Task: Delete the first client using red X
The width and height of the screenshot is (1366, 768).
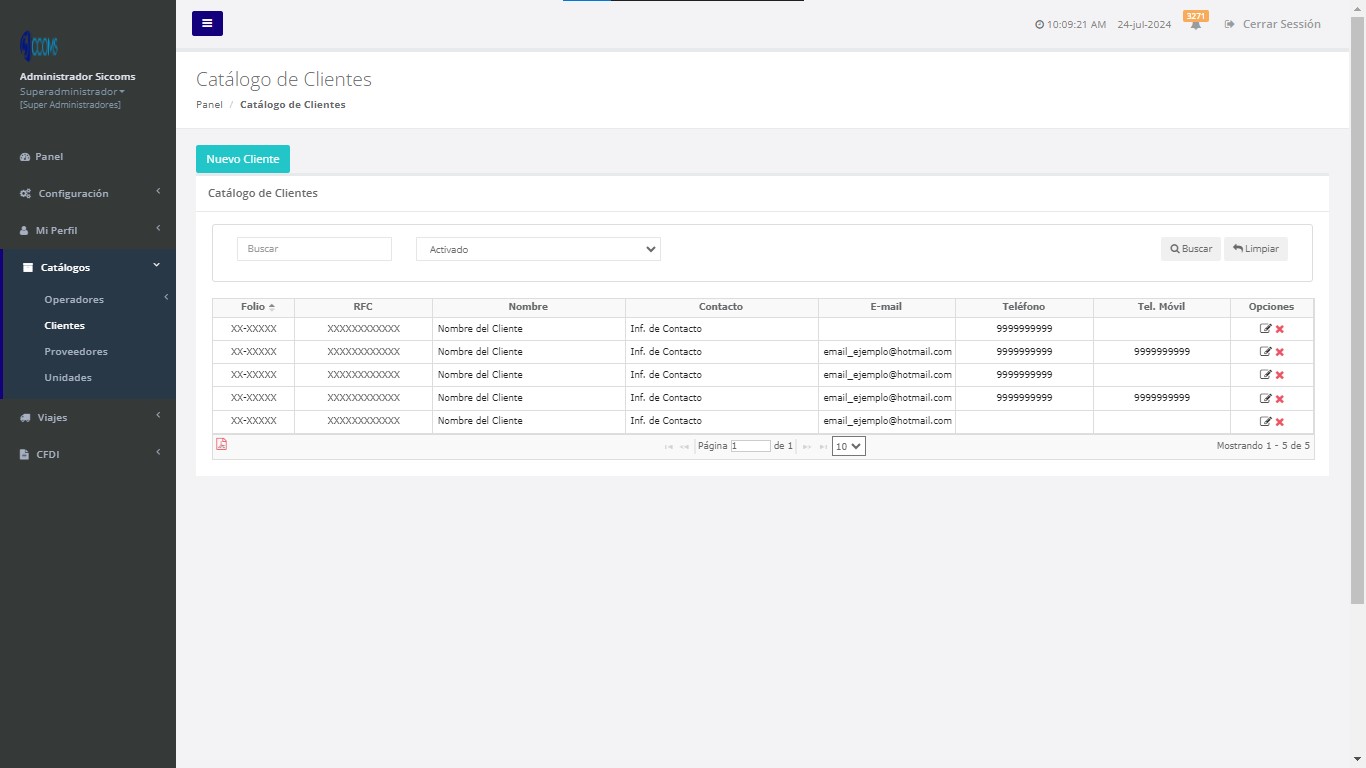Action: (x=1280, y=329)
